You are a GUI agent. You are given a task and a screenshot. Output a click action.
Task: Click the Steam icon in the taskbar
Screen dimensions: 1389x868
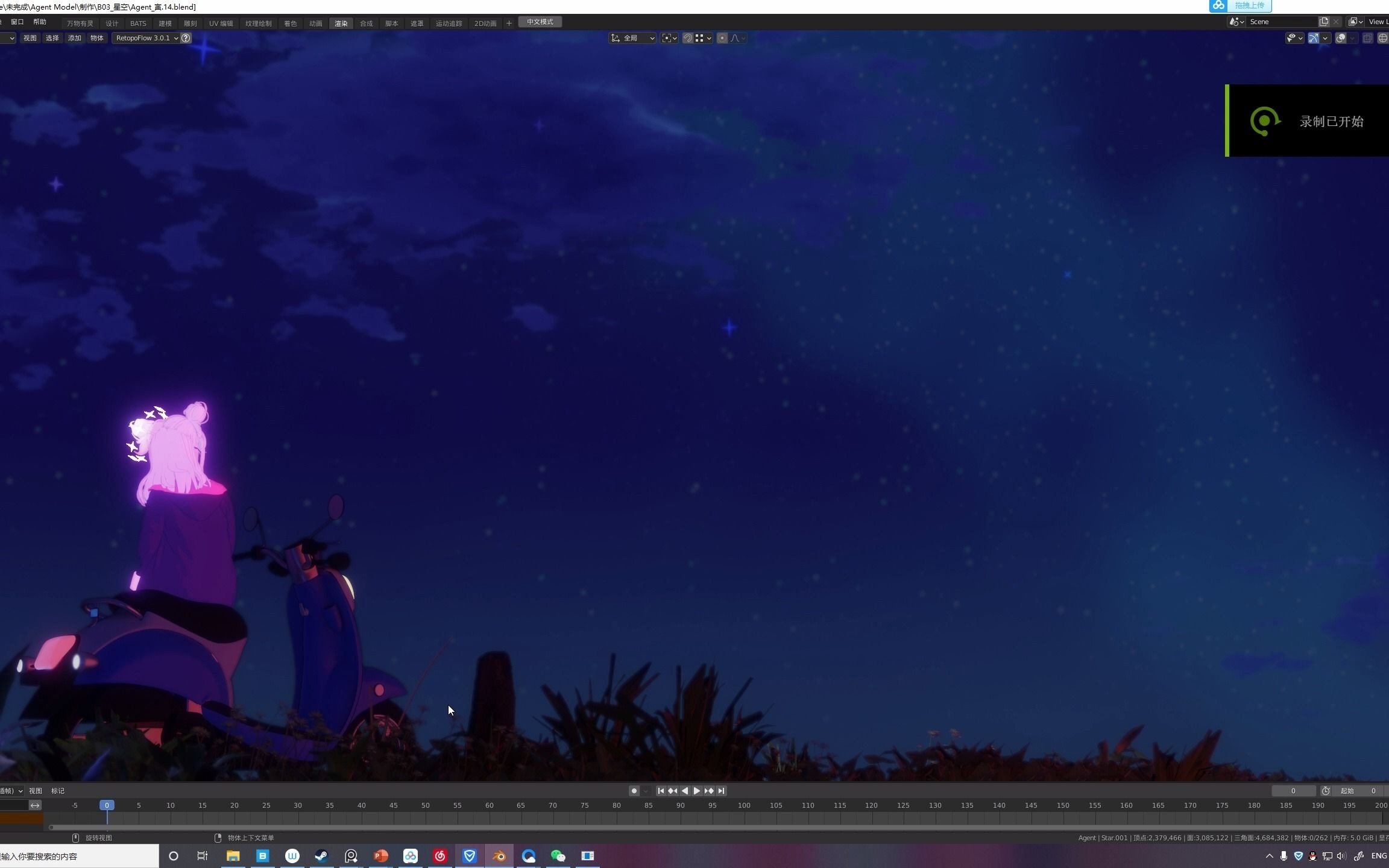tap(321, 856)
